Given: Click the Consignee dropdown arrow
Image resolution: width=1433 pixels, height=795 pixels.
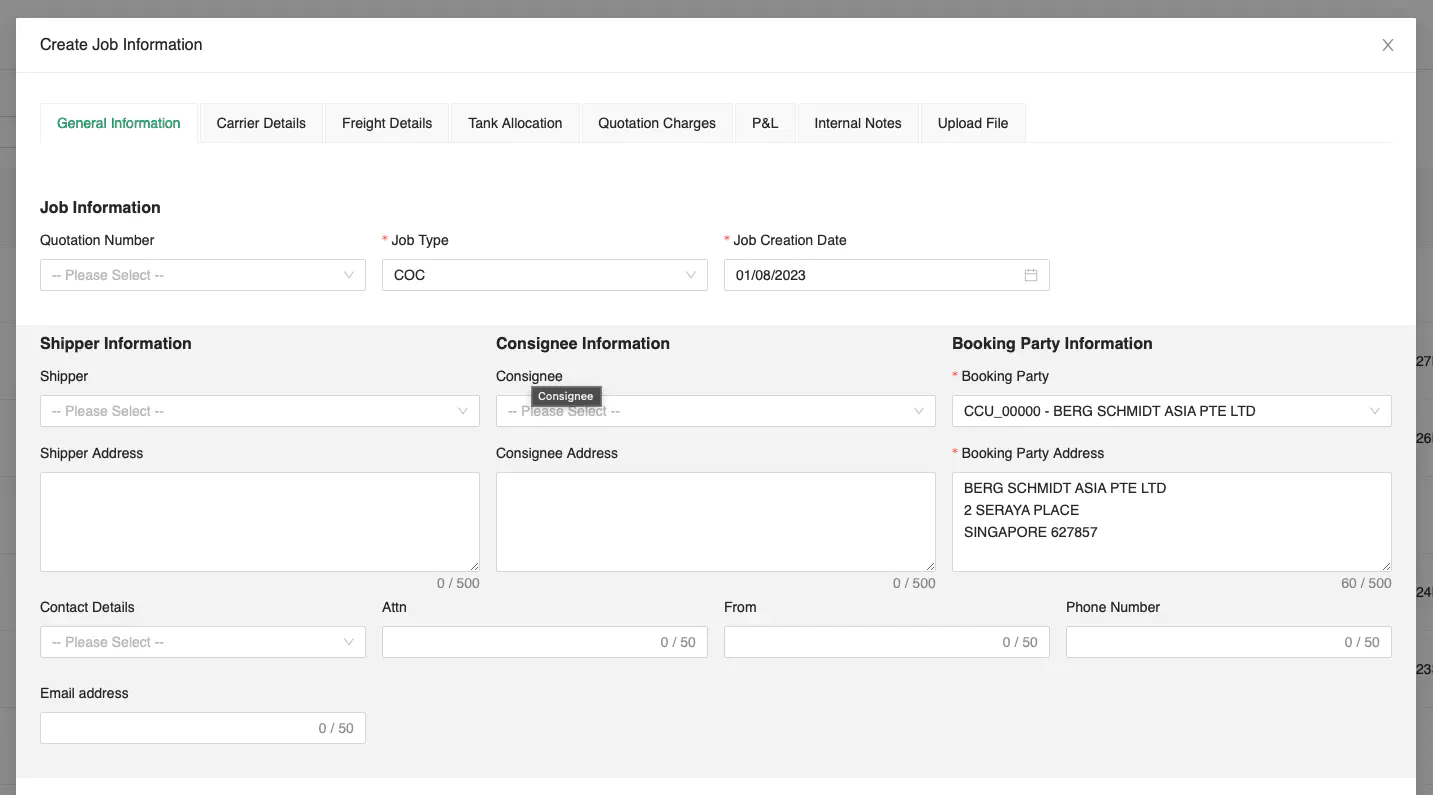Looking at the screenshot, I should tap(918, 411).
